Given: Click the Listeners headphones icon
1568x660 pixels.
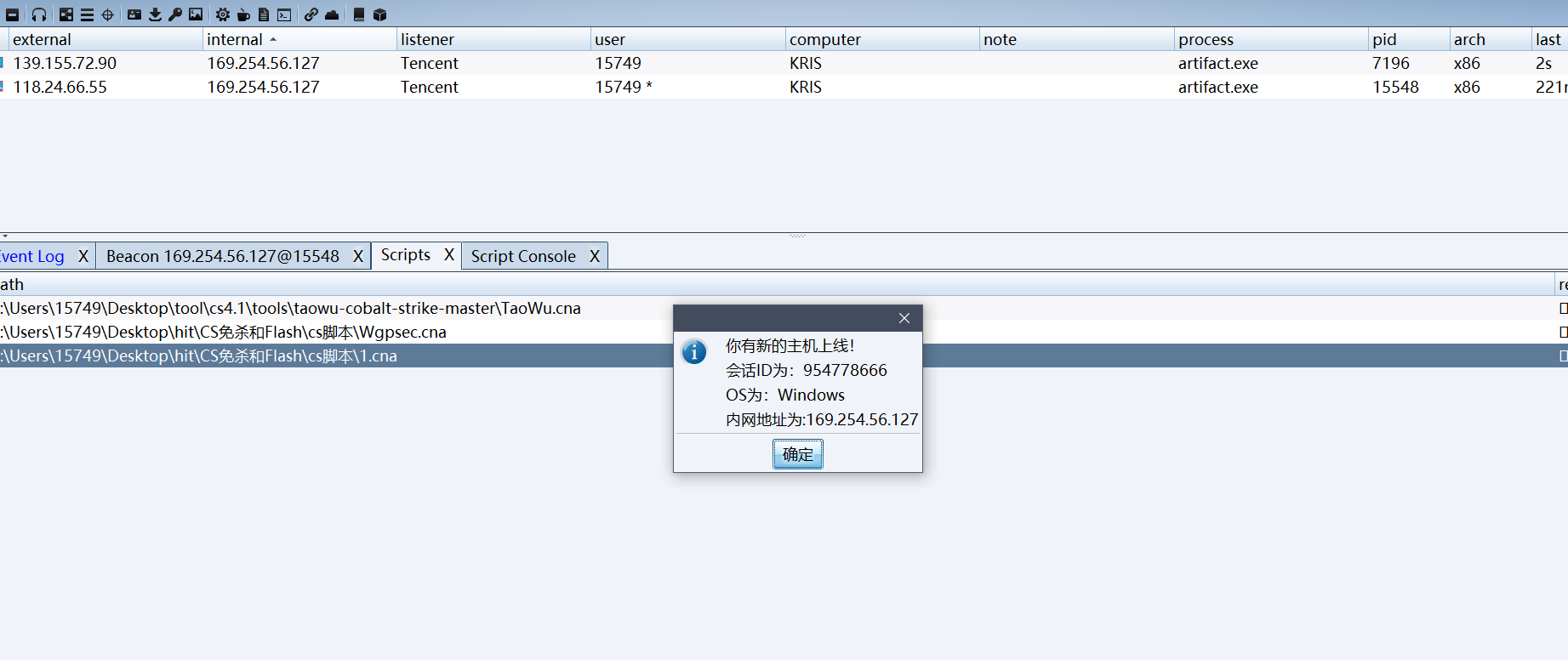Looking at the screenshot, I should (39, 14).
